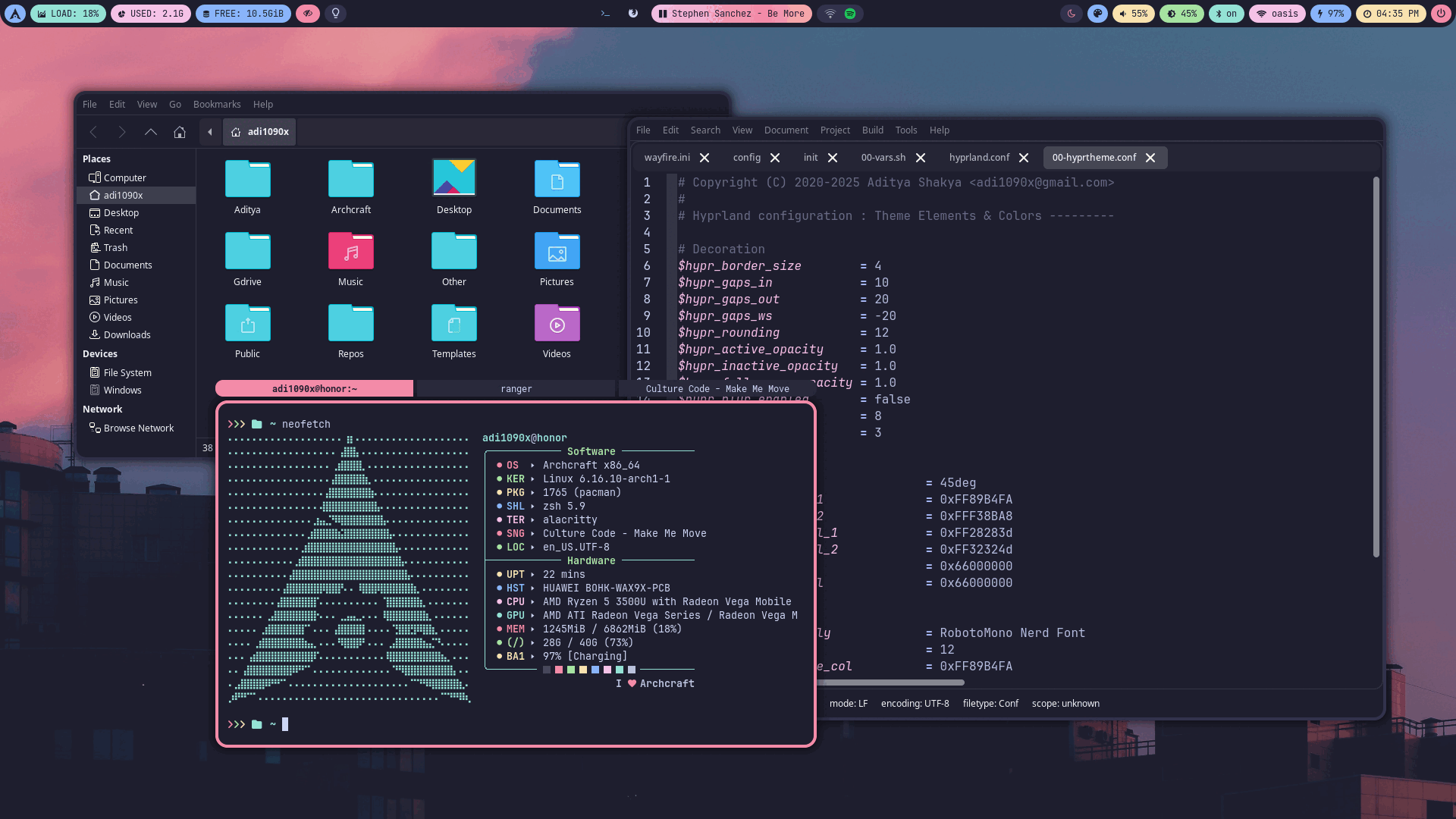This screenshot has width=1456, height=819.
Task: Click the home icon in file manager toolbar
Action: (x=180, y=132)
